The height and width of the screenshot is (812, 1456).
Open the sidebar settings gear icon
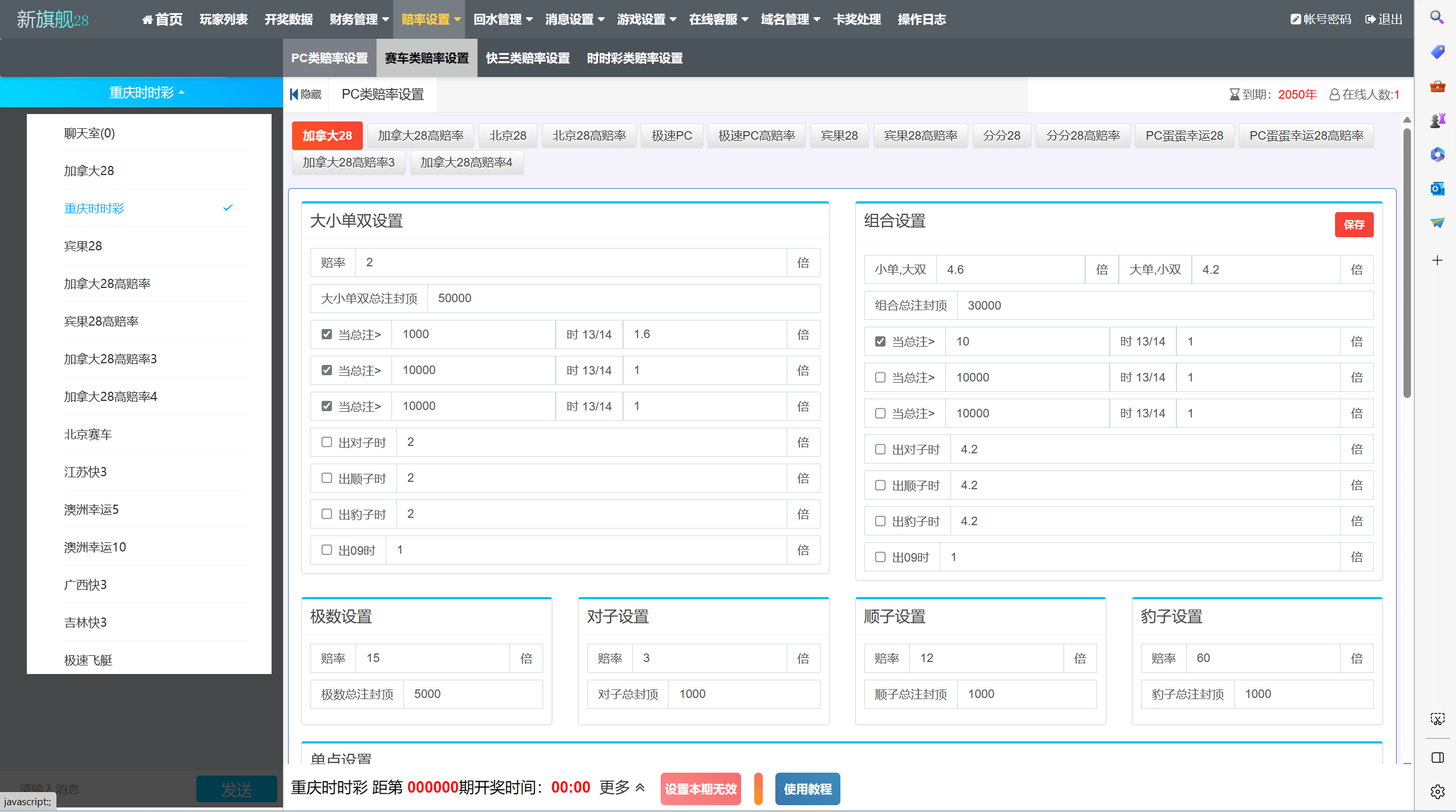(x=1437, y=791)
